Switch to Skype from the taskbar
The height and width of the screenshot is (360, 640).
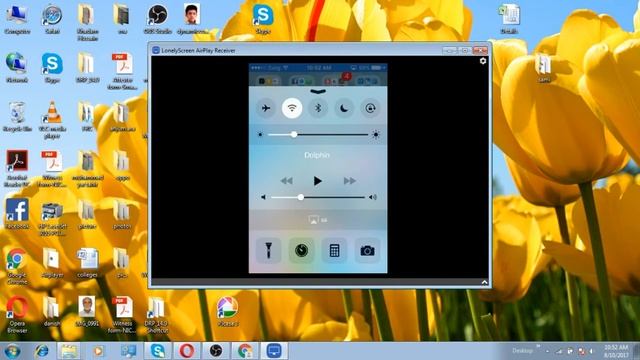click(x=157, y=351)
